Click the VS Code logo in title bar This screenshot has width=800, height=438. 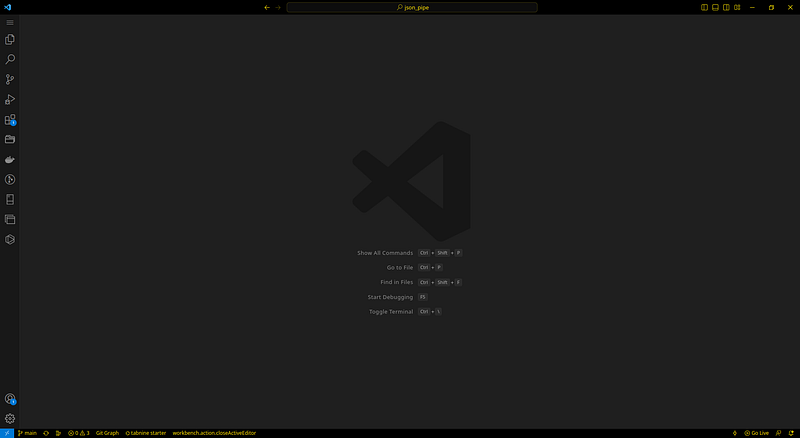tap(7, 7)
